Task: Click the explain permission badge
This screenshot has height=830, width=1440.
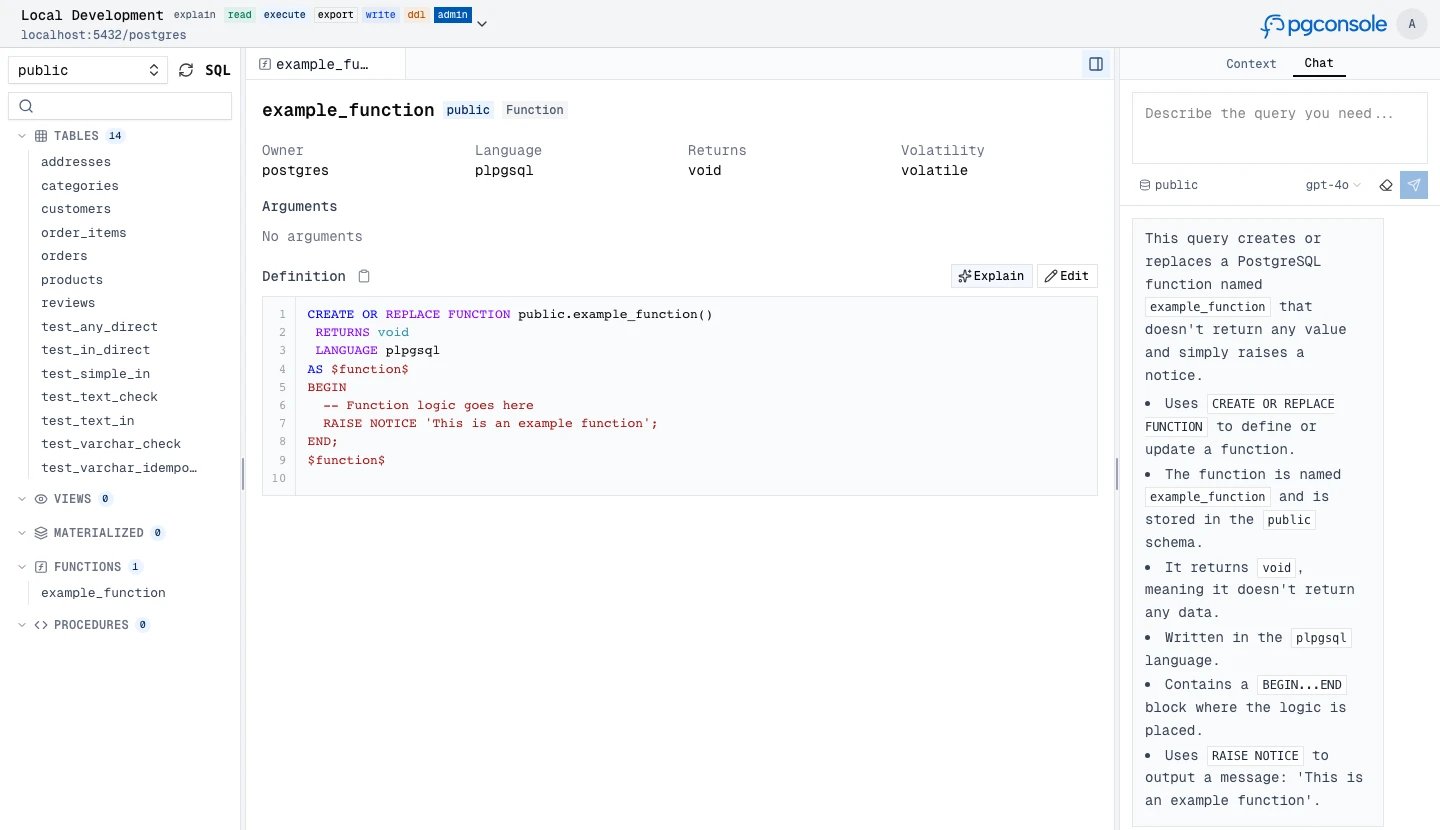Action: coord(194,15)
